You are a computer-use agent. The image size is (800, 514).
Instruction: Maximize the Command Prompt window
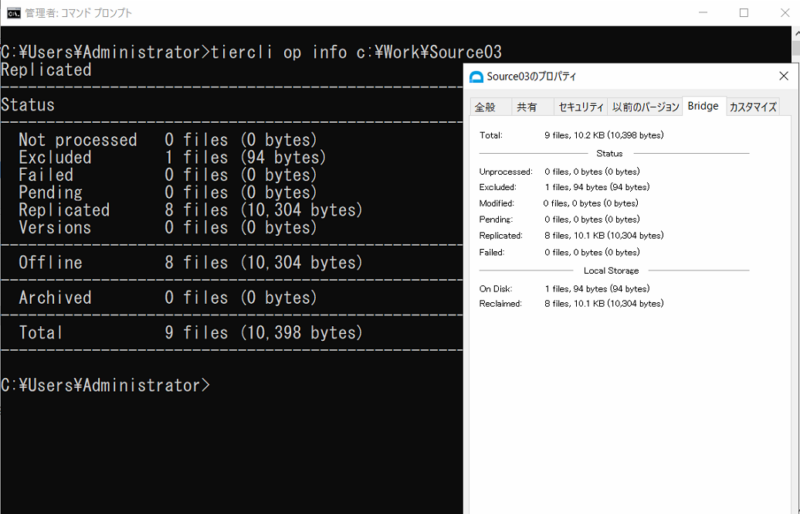pyautogui.click(x=743, y=13)
